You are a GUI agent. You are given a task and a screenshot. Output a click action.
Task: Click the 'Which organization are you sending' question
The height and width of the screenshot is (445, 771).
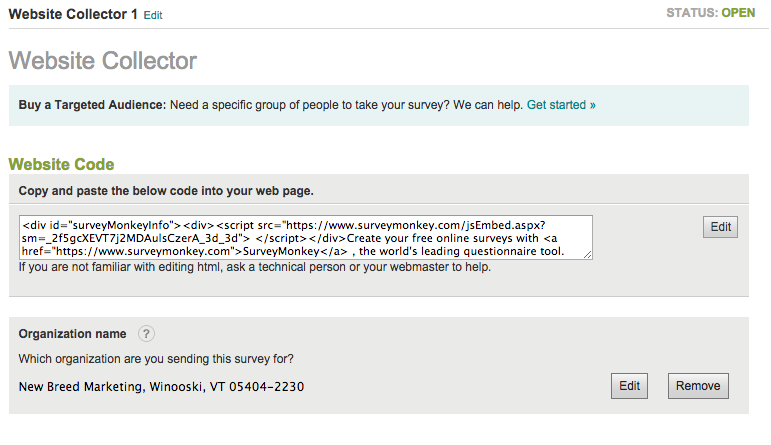pyautogui.click(x=156, y=359)
